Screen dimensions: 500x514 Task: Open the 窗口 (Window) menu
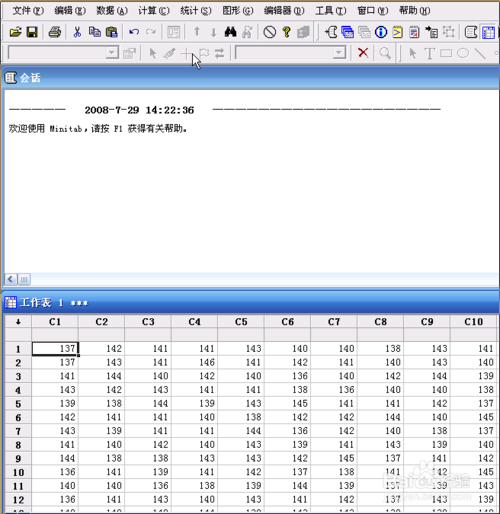point(373,11)
